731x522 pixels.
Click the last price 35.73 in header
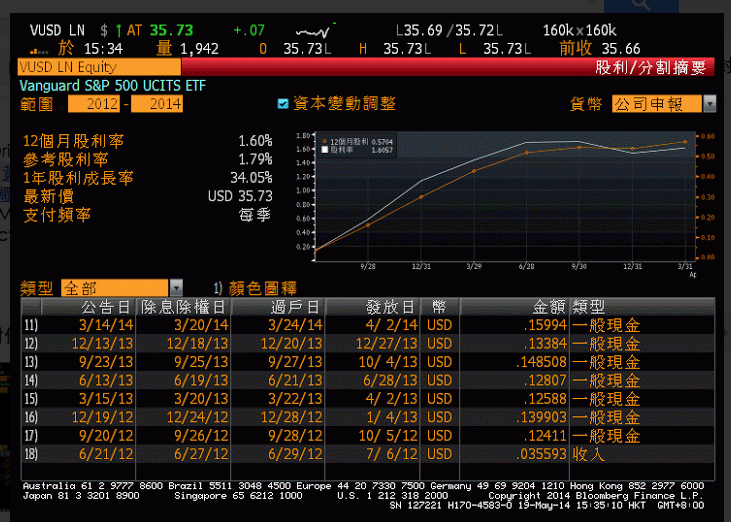point(172,31)
